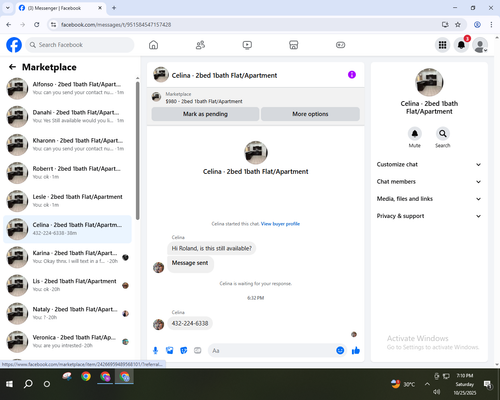500x400 pixels.
Task: Click the message text field Aa
Action: point(272,351)
